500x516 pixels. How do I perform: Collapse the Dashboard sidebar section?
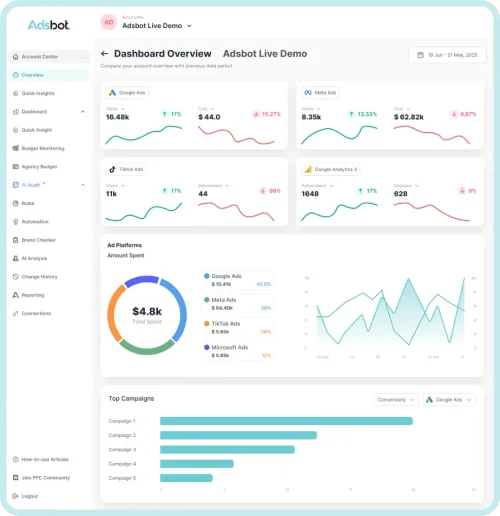pyautogui.click(x=83, y=112)
